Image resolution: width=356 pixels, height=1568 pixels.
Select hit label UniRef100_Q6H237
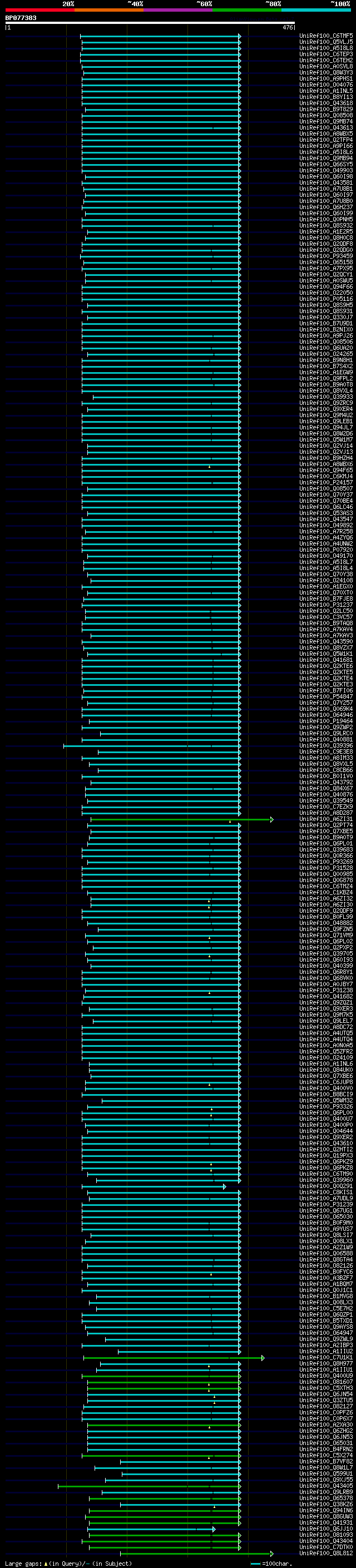point(326,207)
